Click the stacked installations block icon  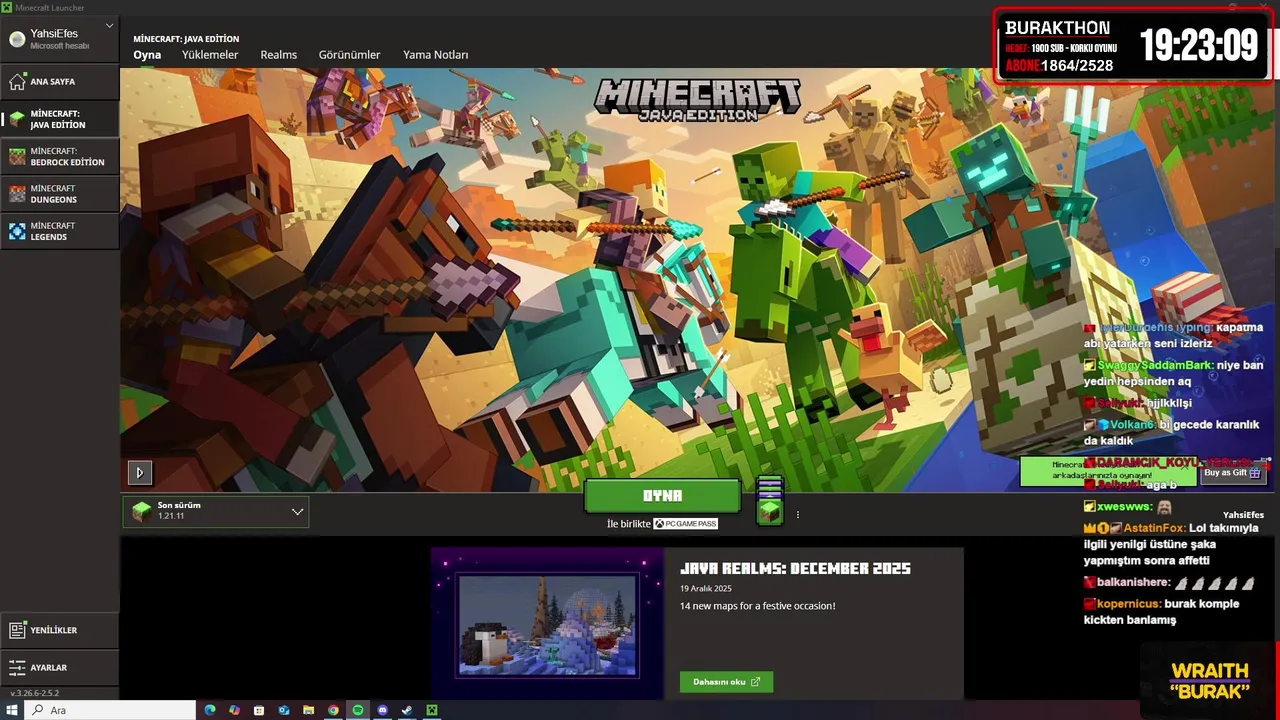pos(769,500)
